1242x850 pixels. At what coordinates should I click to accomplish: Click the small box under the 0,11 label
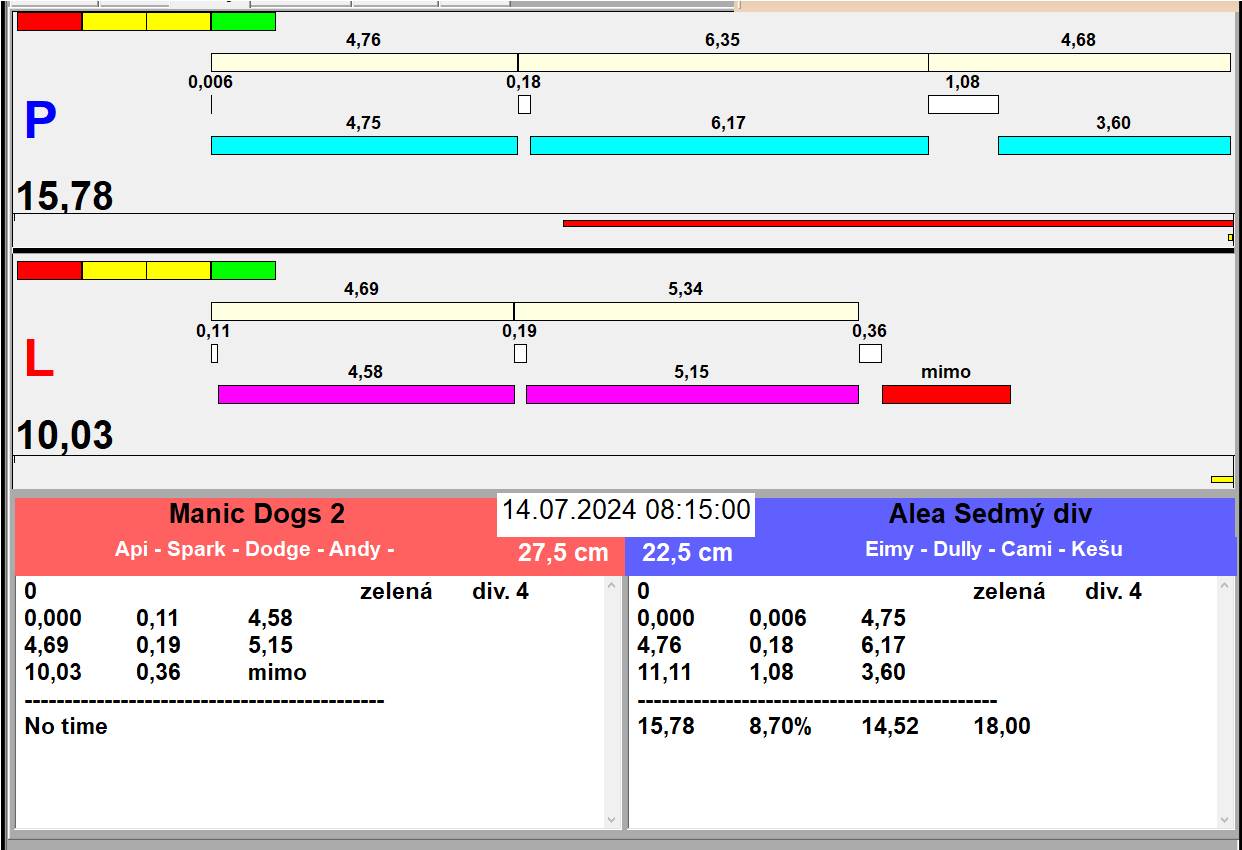pos(214,353)
